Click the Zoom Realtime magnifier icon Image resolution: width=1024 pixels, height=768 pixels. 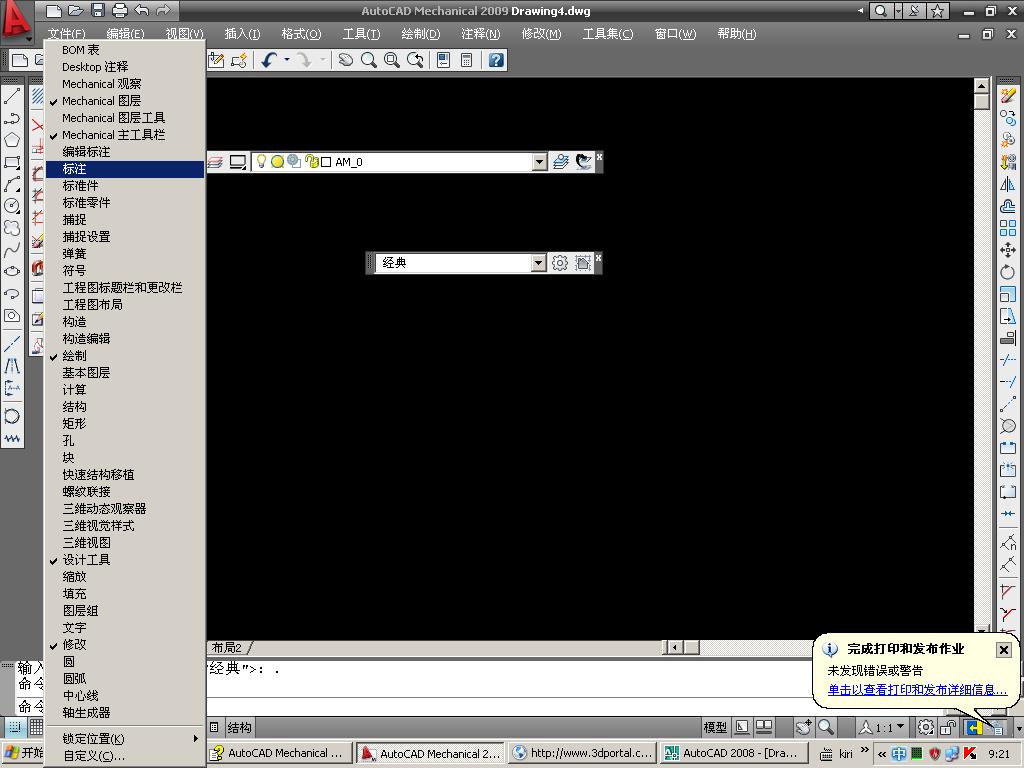368,60
